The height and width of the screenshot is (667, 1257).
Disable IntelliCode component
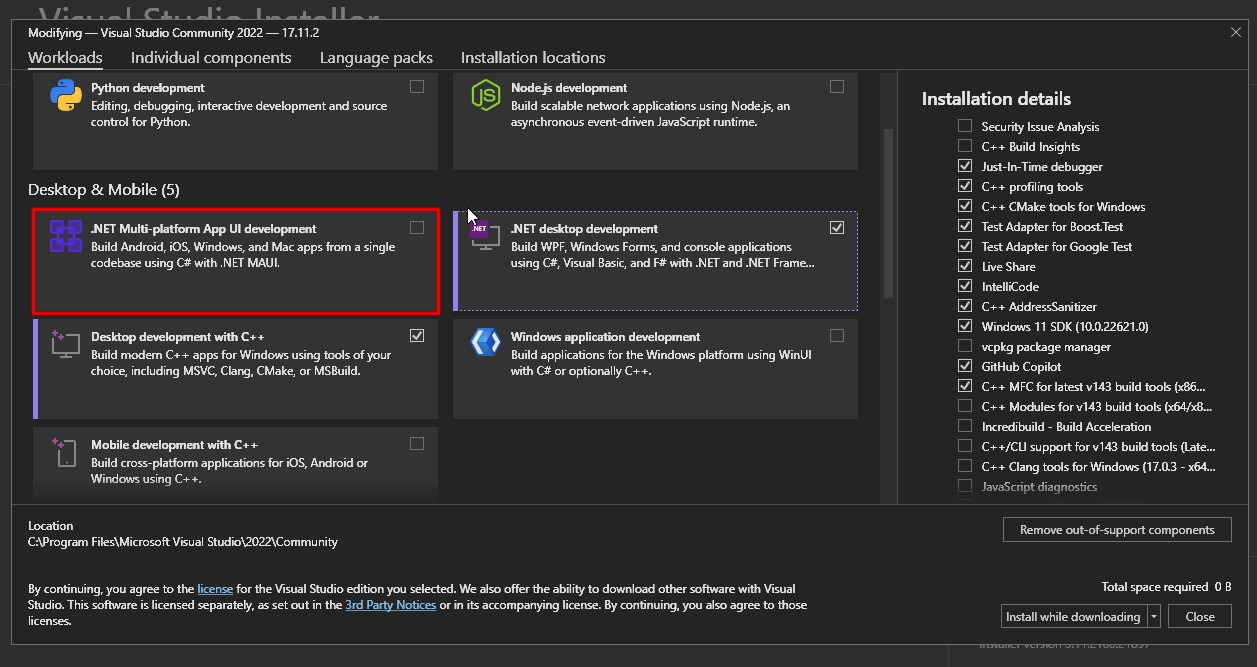coord(965,286)
